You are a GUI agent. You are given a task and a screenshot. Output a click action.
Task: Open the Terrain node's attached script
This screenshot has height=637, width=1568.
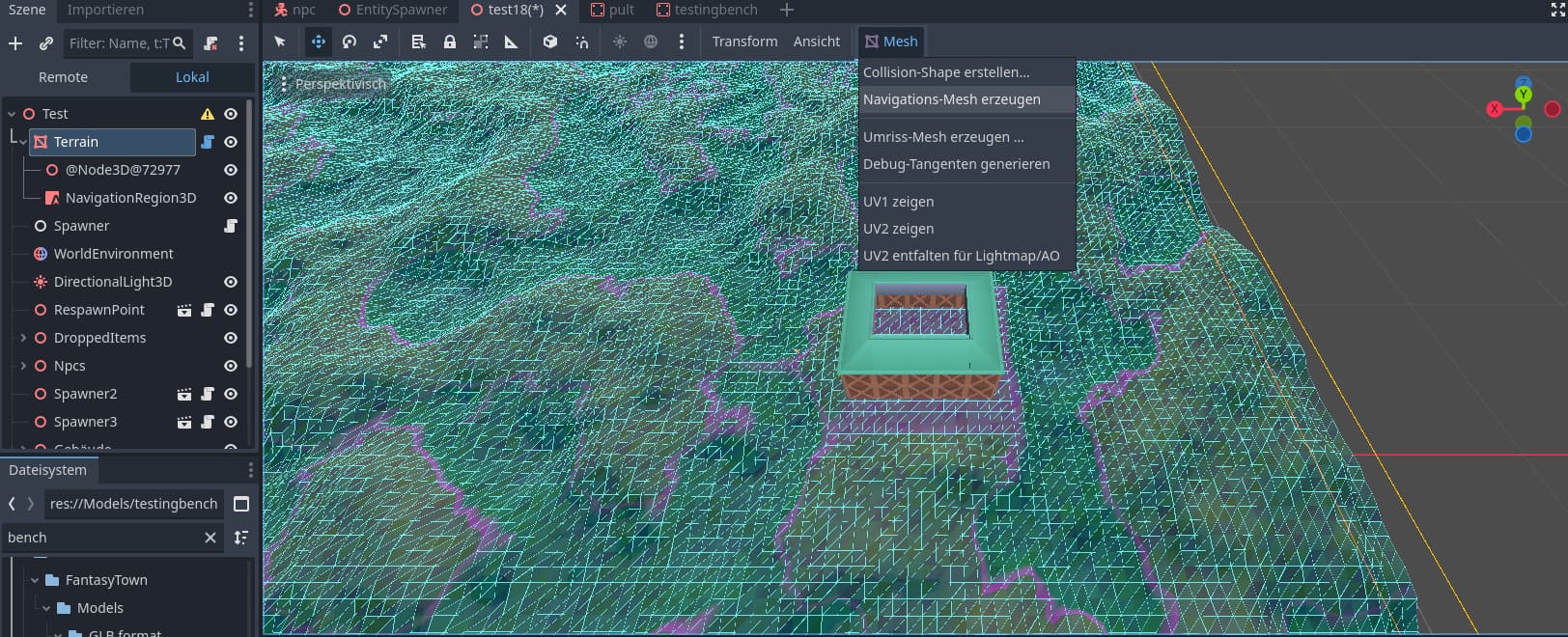point(207,142)
